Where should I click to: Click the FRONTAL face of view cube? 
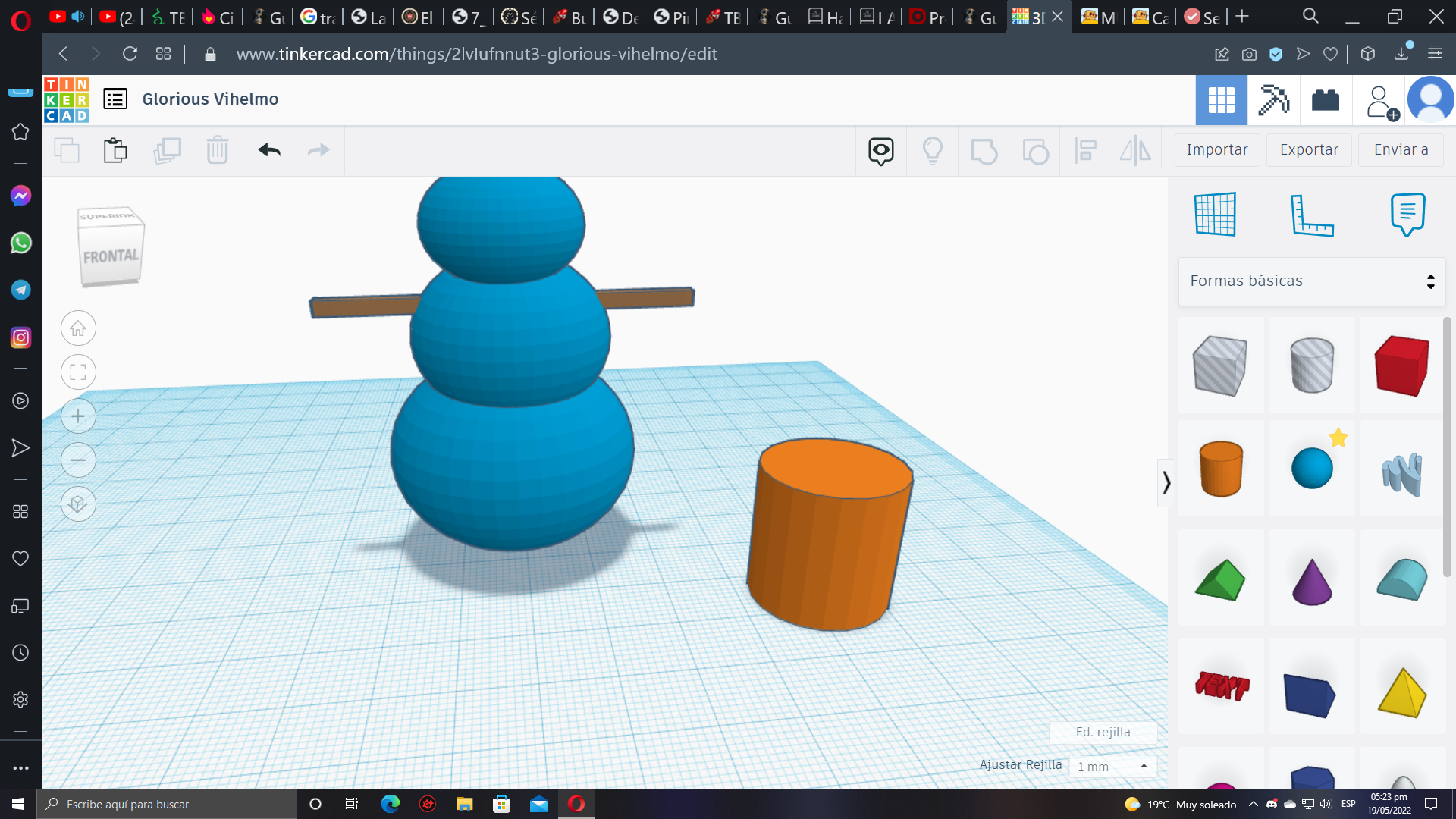coord(111,257)
